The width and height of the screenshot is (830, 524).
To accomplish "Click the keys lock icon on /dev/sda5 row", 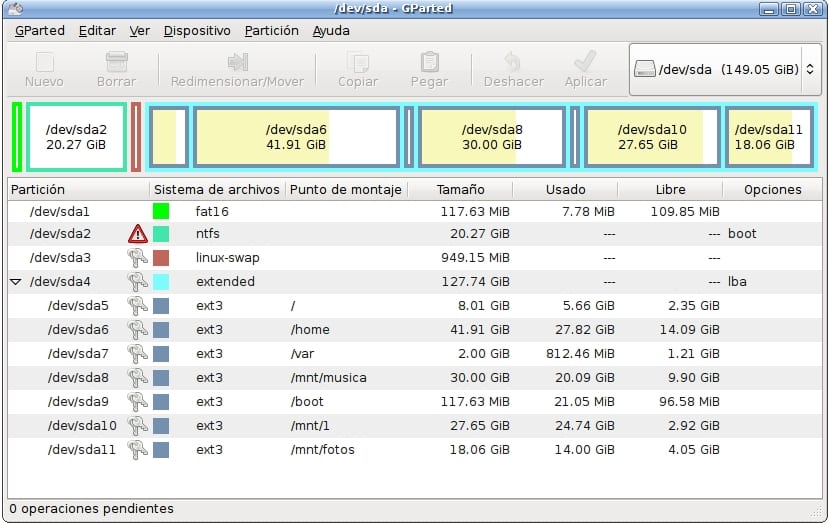I will click(x=137, y=306).
